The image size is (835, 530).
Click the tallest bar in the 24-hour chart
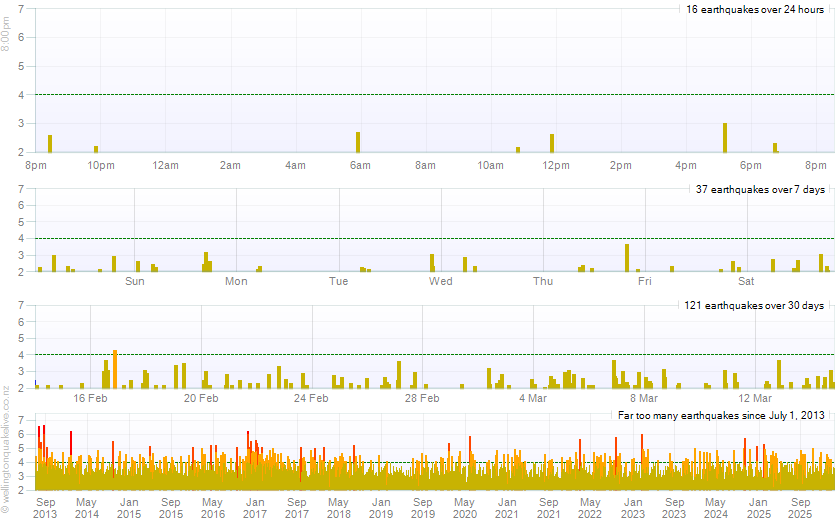pos(725,138)
